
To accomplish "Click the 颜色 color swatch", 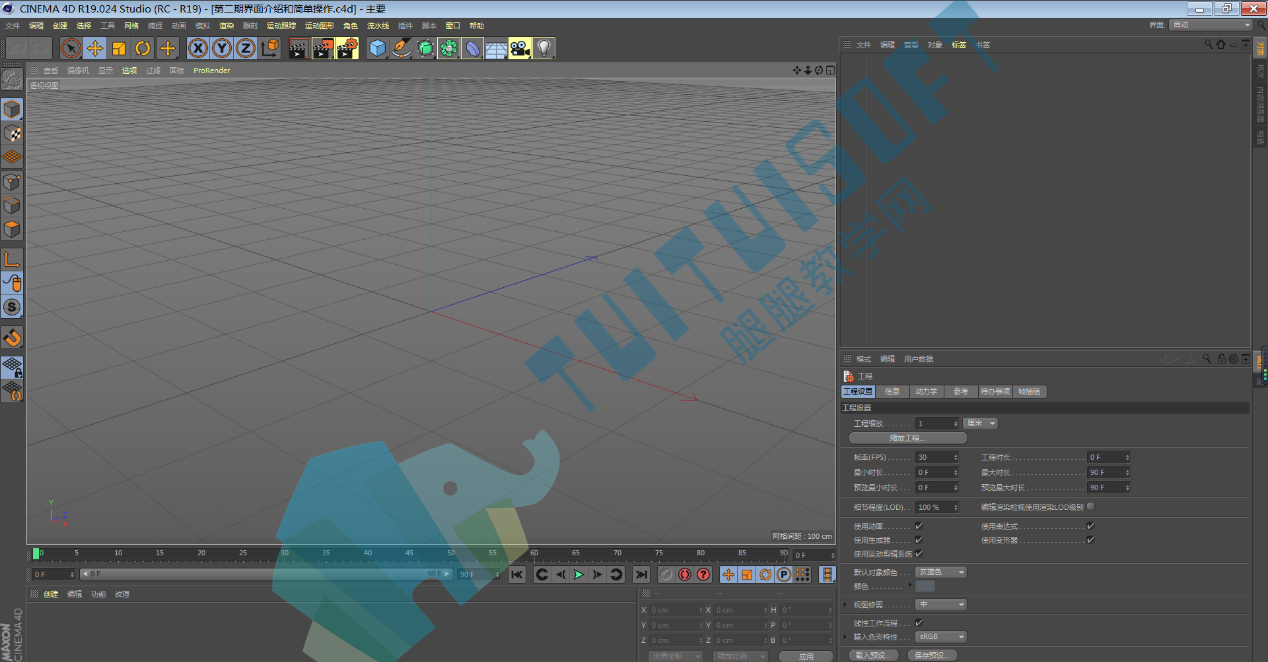I will point(925,586).
